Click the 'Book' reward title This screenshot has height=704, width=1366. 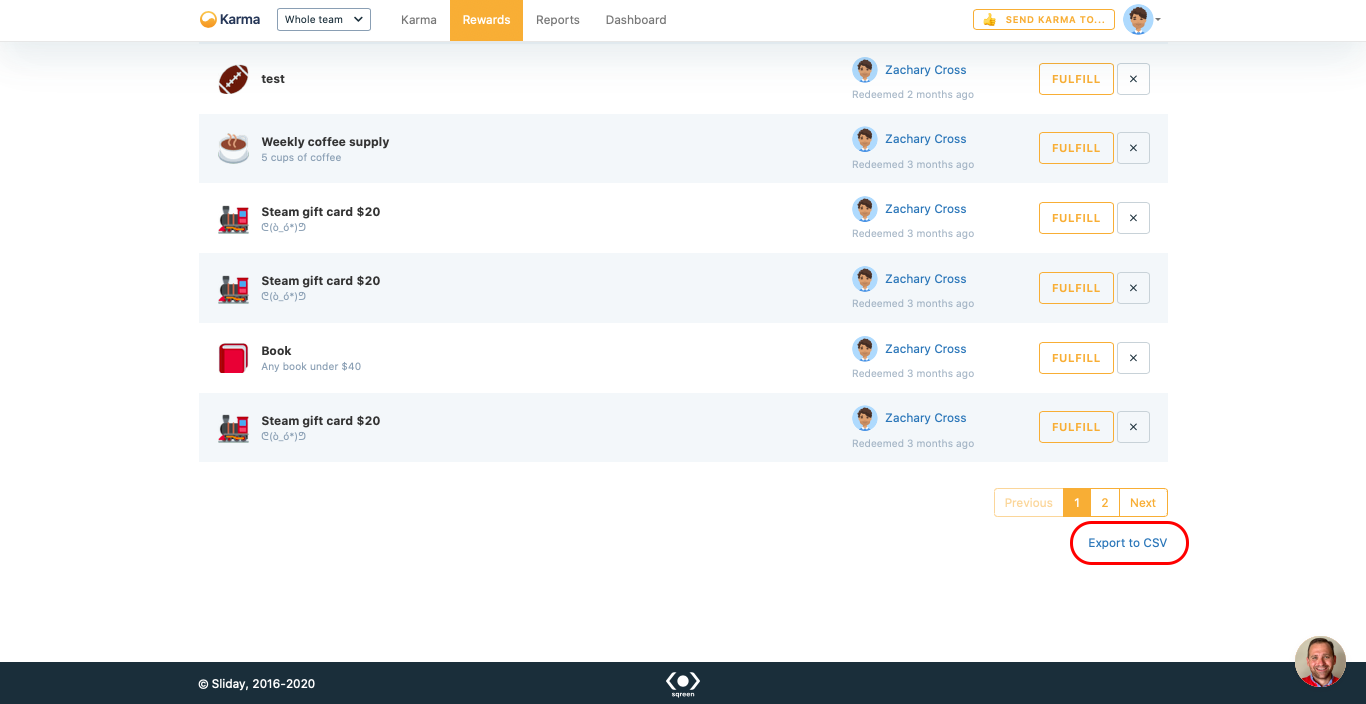tap(276, 351)
